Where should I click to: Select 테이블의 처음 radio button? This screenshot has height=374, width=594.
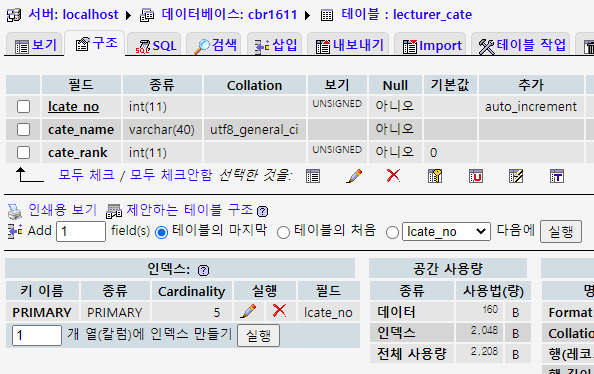(x=283, y=232)
